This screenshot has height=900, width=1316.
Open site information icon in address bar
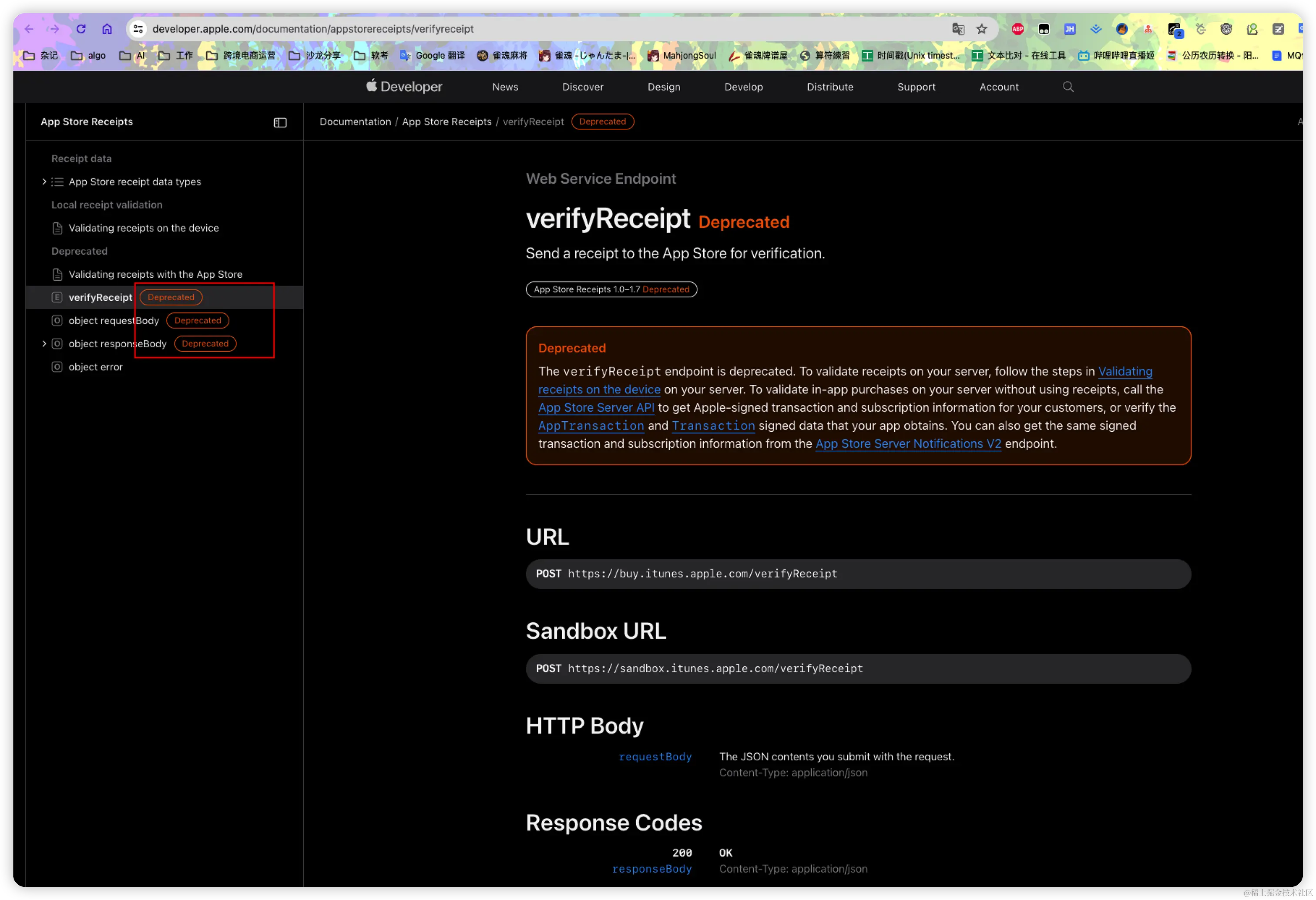point(138,29)
